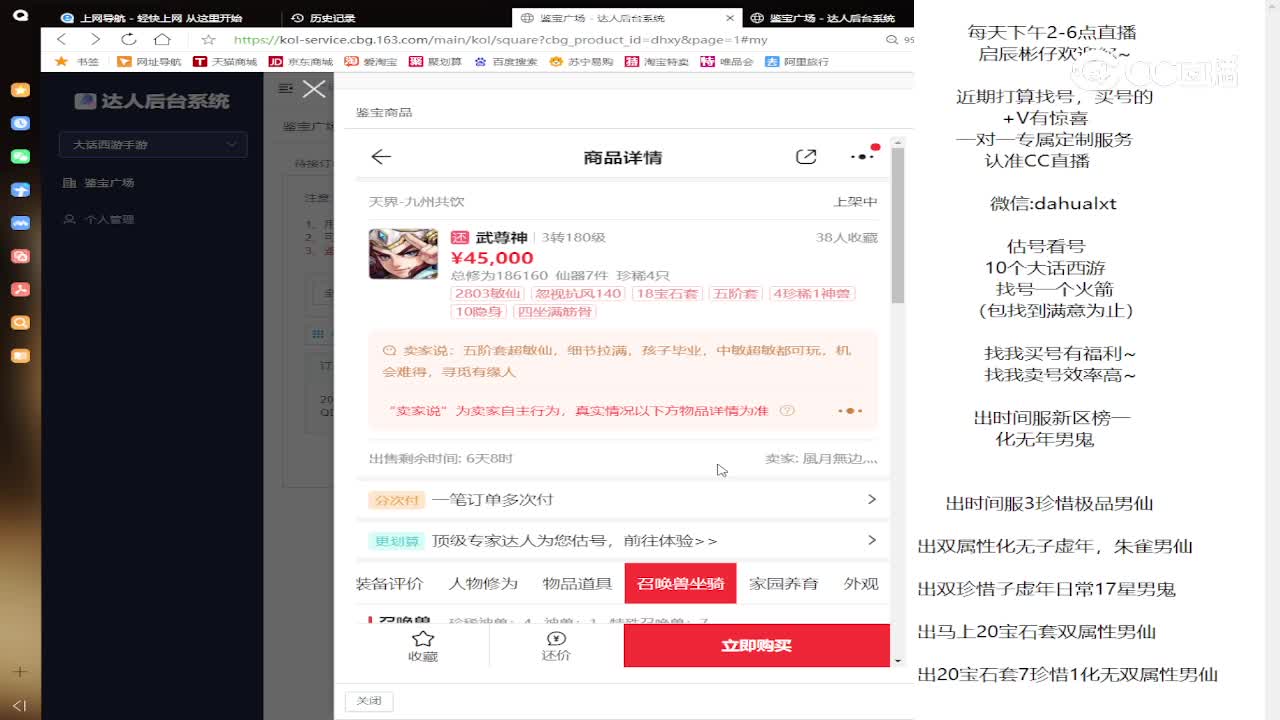
Task: Click the red cloud sidebar icon
Action: (x=20, y=256)
